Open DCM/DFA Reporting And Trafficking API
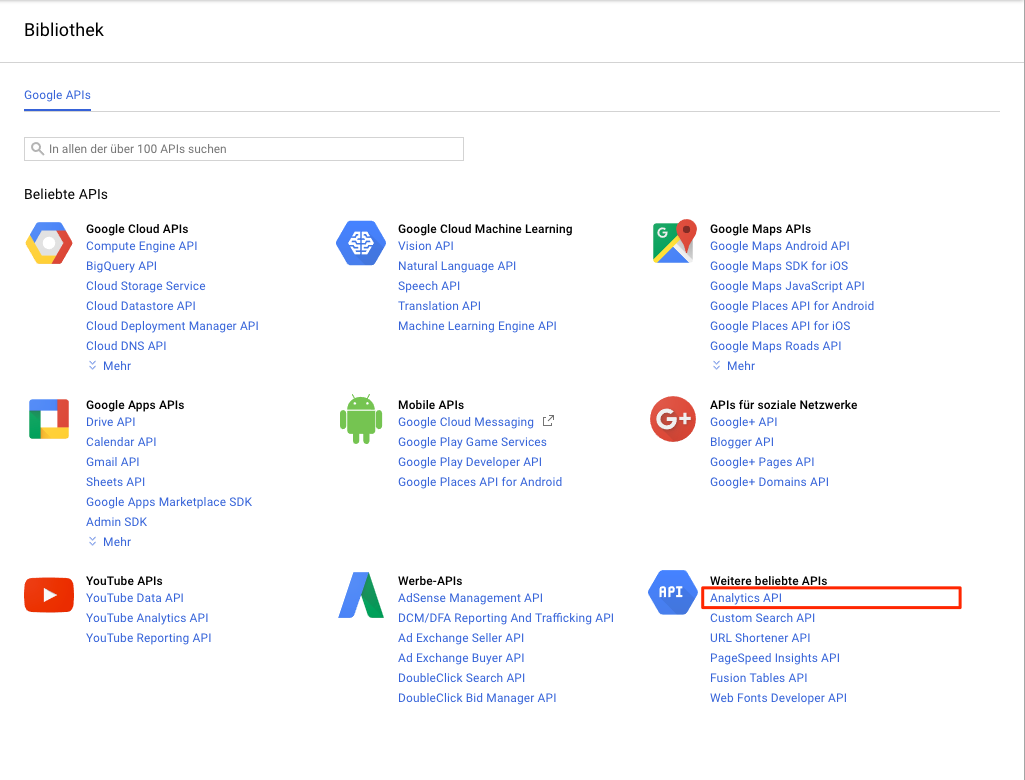Image resolution: width=1025 pixels, height=780 pixels. click(506, 618)
